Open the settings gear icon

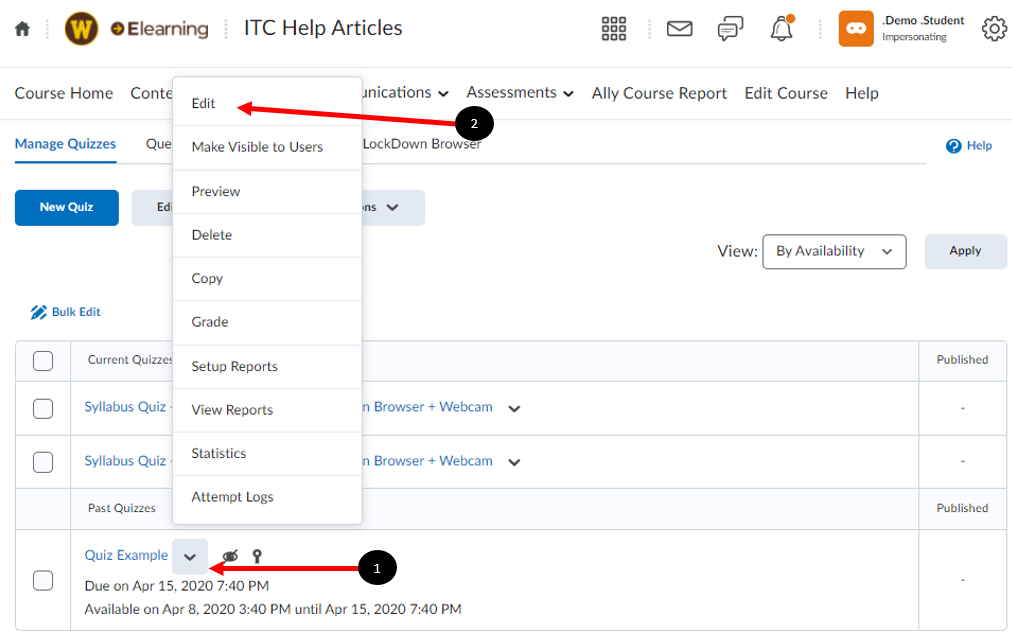(x=995, y=29)
